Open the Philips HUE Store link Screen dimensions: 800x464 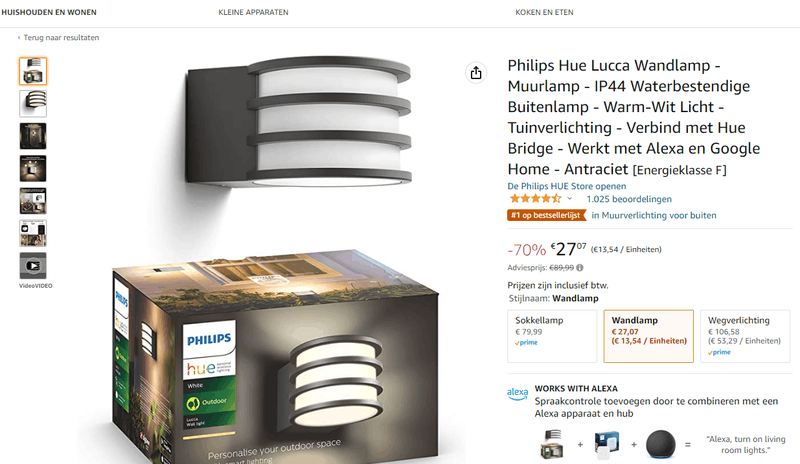[566, 186]
